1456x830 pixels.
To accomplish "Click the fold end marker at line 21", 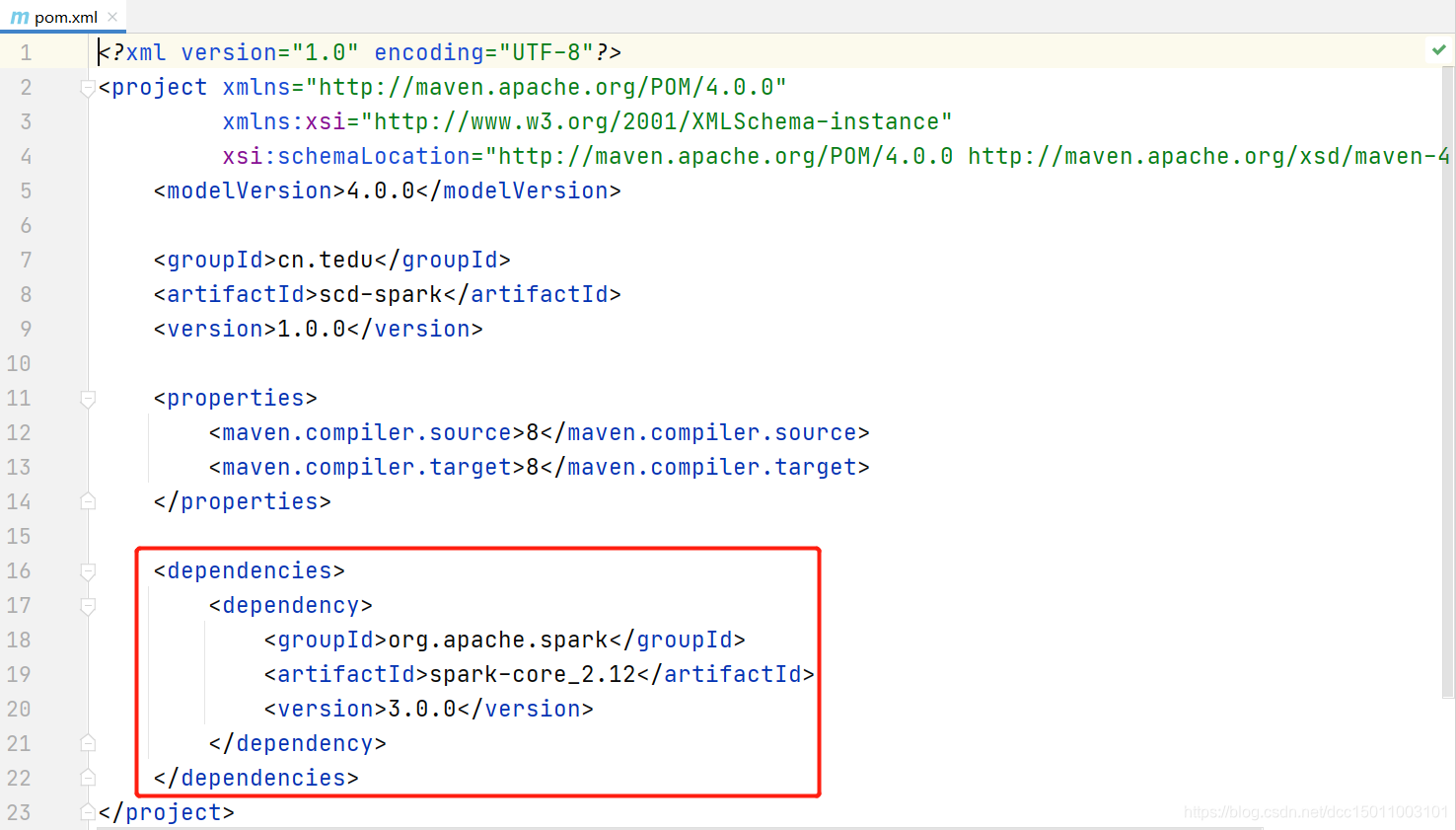I will [x=88, y=743].
